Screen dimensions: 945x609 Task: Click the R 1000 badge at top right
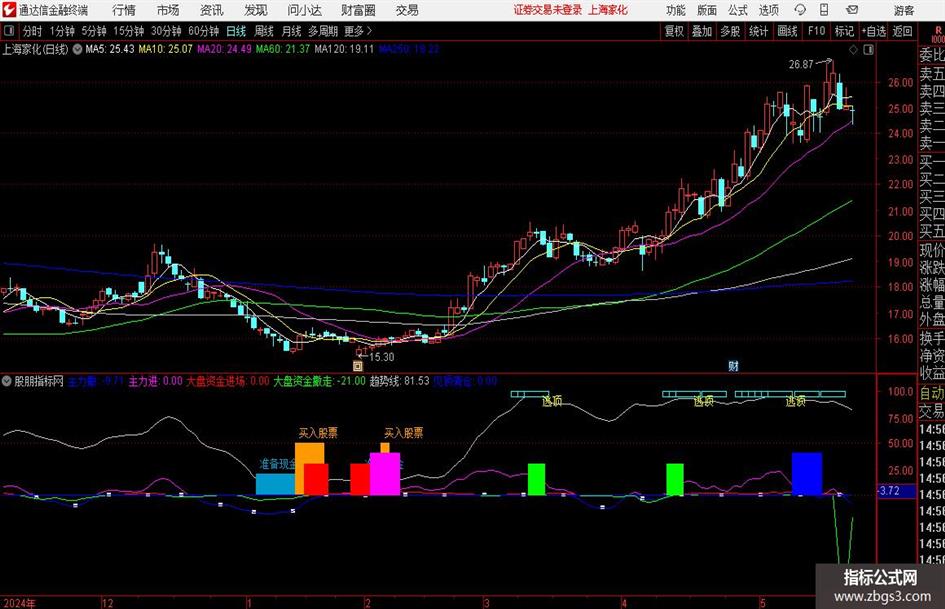tap(938, 34)
